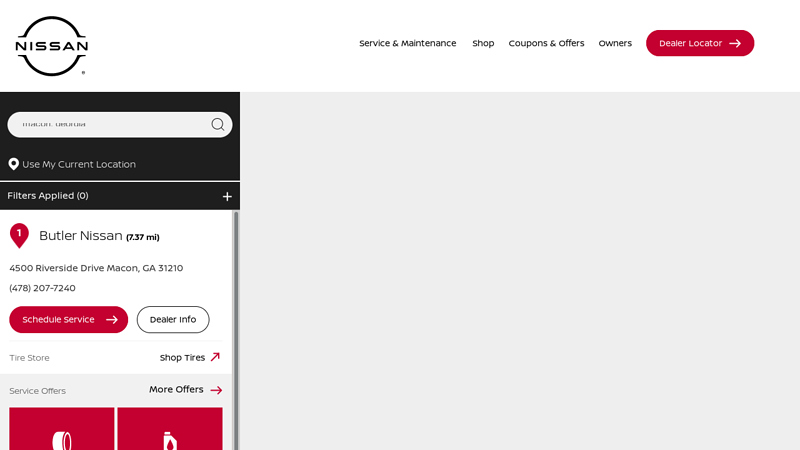Open the oil bottle service offer tile
This screenshot has width=800, height=450.
[x=170, y=429]
